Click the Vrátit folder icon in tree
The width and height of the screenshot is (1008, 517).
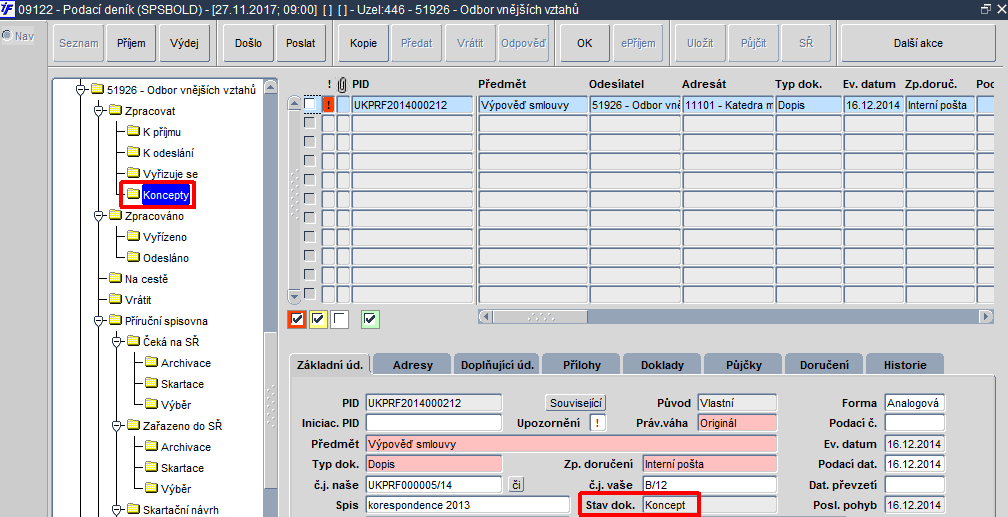click(x=115, y=299)
